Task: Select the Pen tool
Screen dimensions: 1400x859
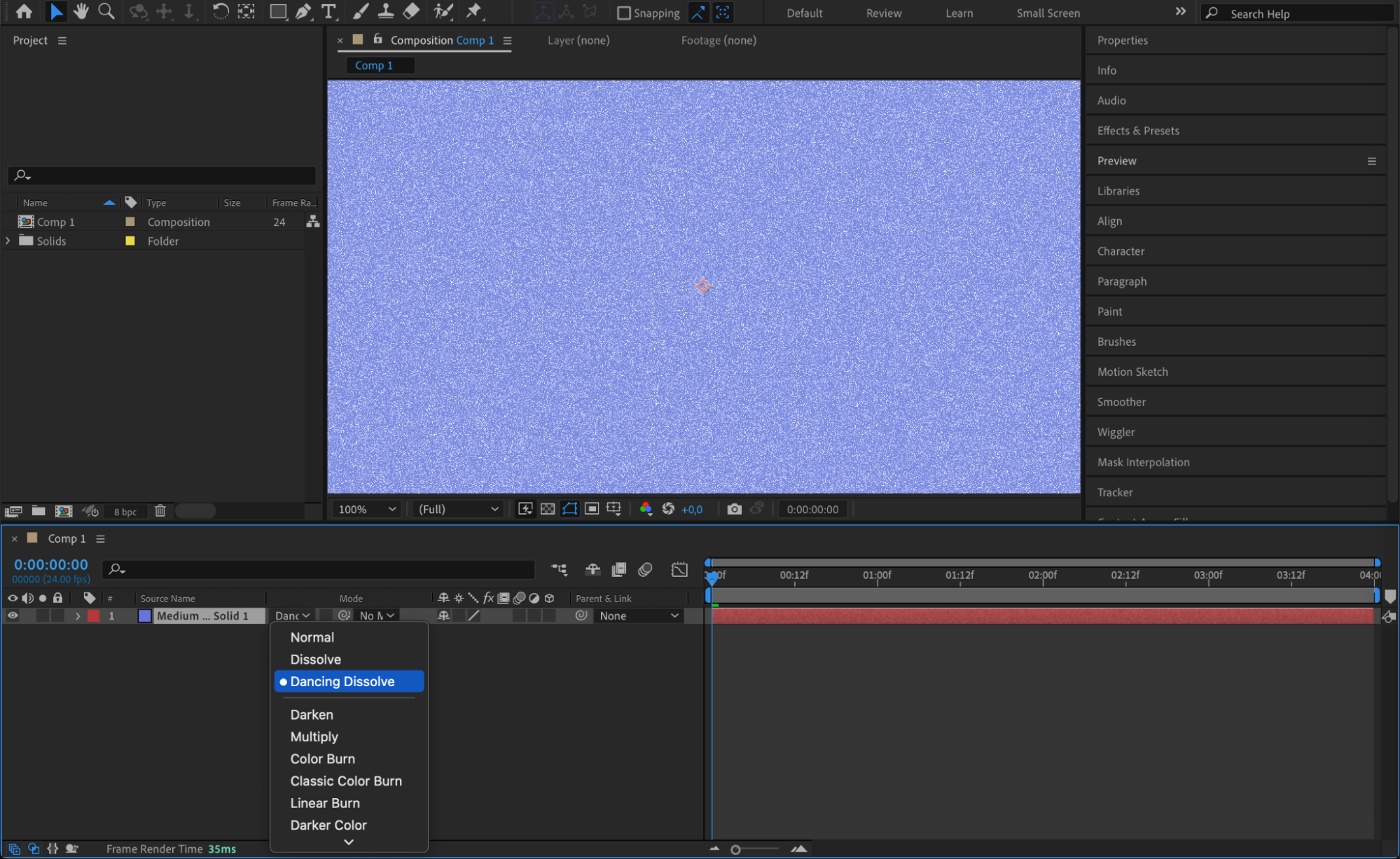Action: 303,11
